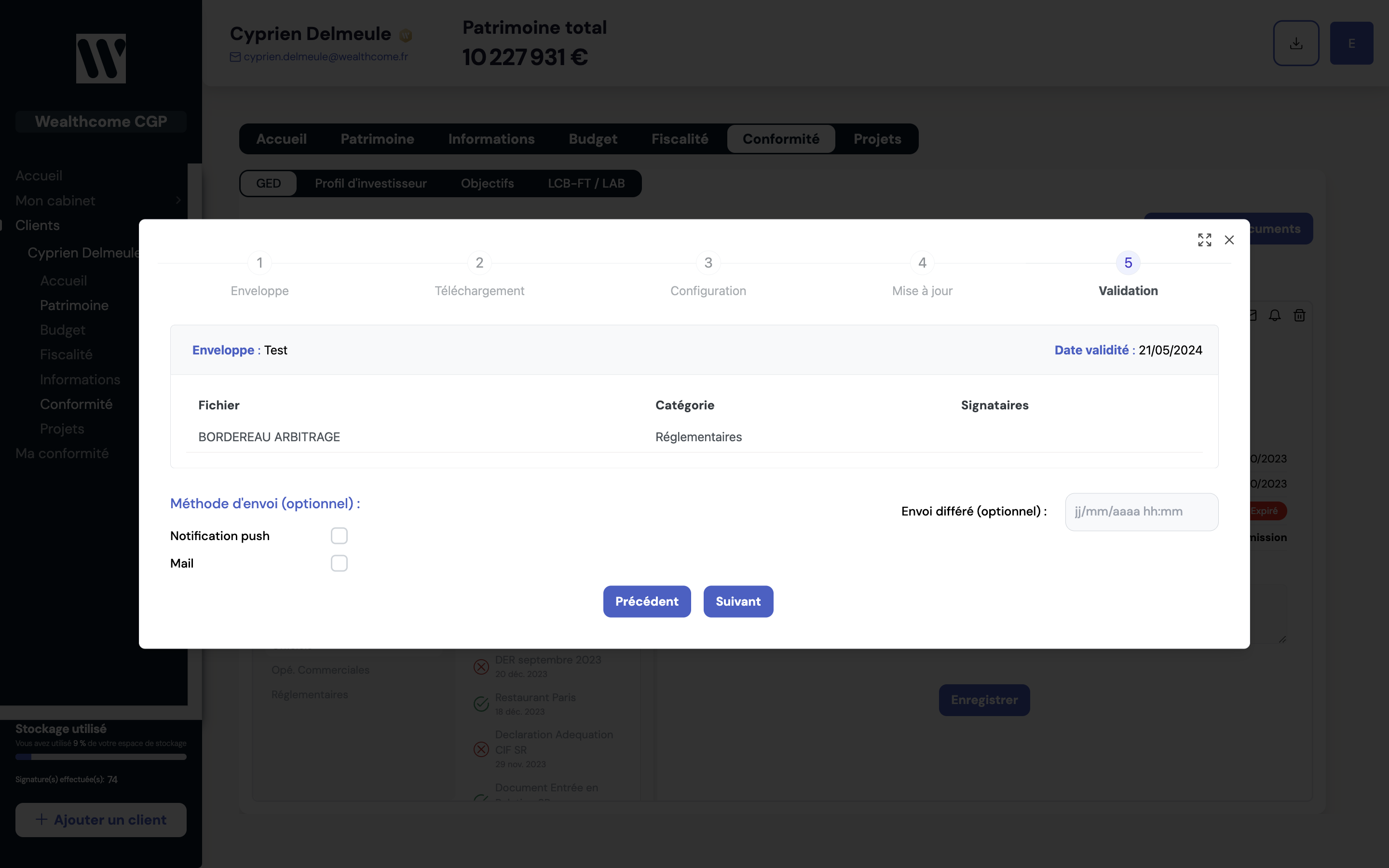Open Patrimoine under Cyprien Delmeule sidebar

74,305
